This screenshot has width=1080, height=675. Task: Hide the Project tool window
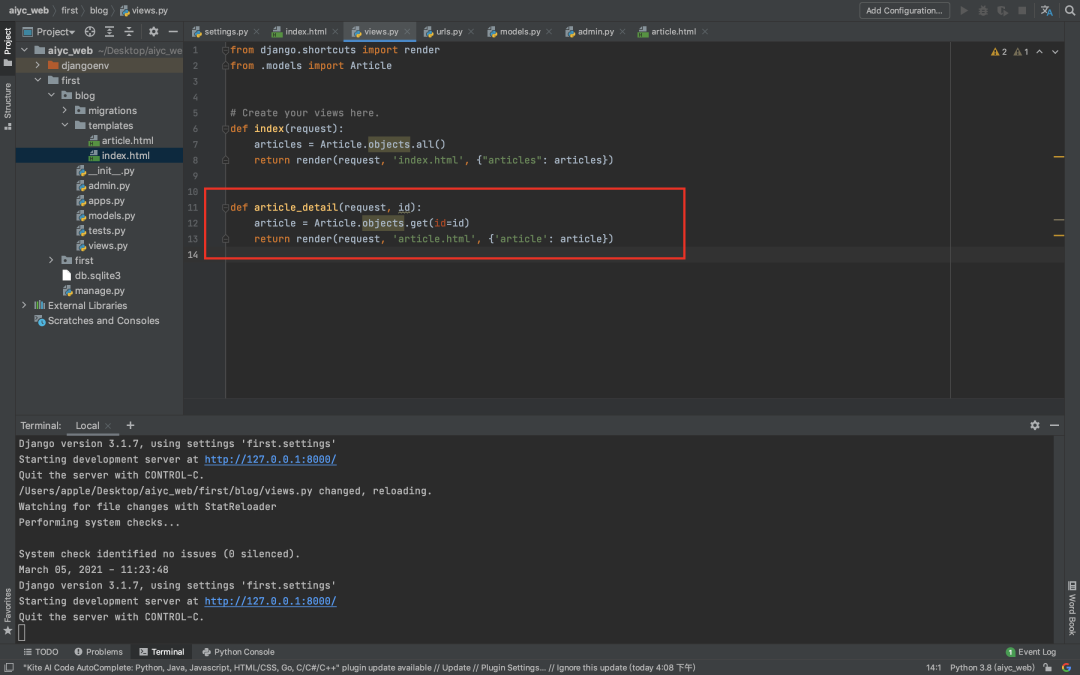coord(173,32)
